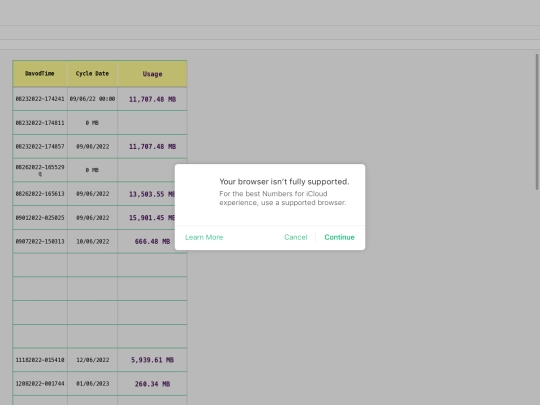Select the 5,939.61 MB usage cell

[152, 360]
